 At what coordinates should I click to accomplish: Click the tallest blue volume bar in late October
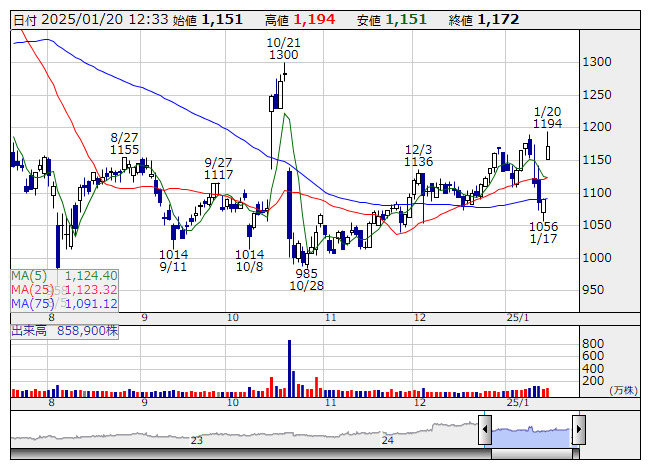(289, 368)
